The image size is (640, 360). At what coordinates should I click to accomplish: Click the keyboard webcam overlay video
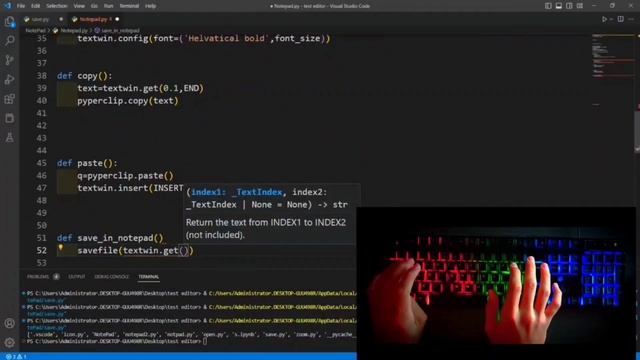pos(496,283)
